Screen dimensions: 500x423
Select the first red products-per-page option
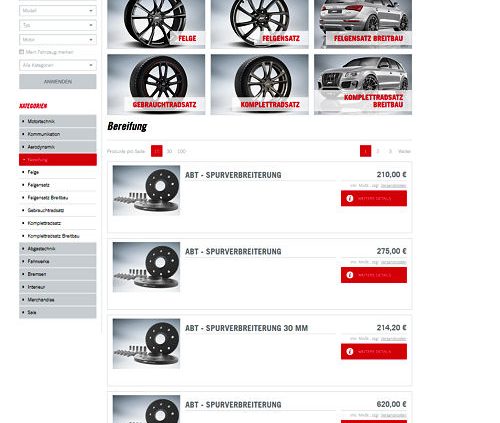coord(157,151)
